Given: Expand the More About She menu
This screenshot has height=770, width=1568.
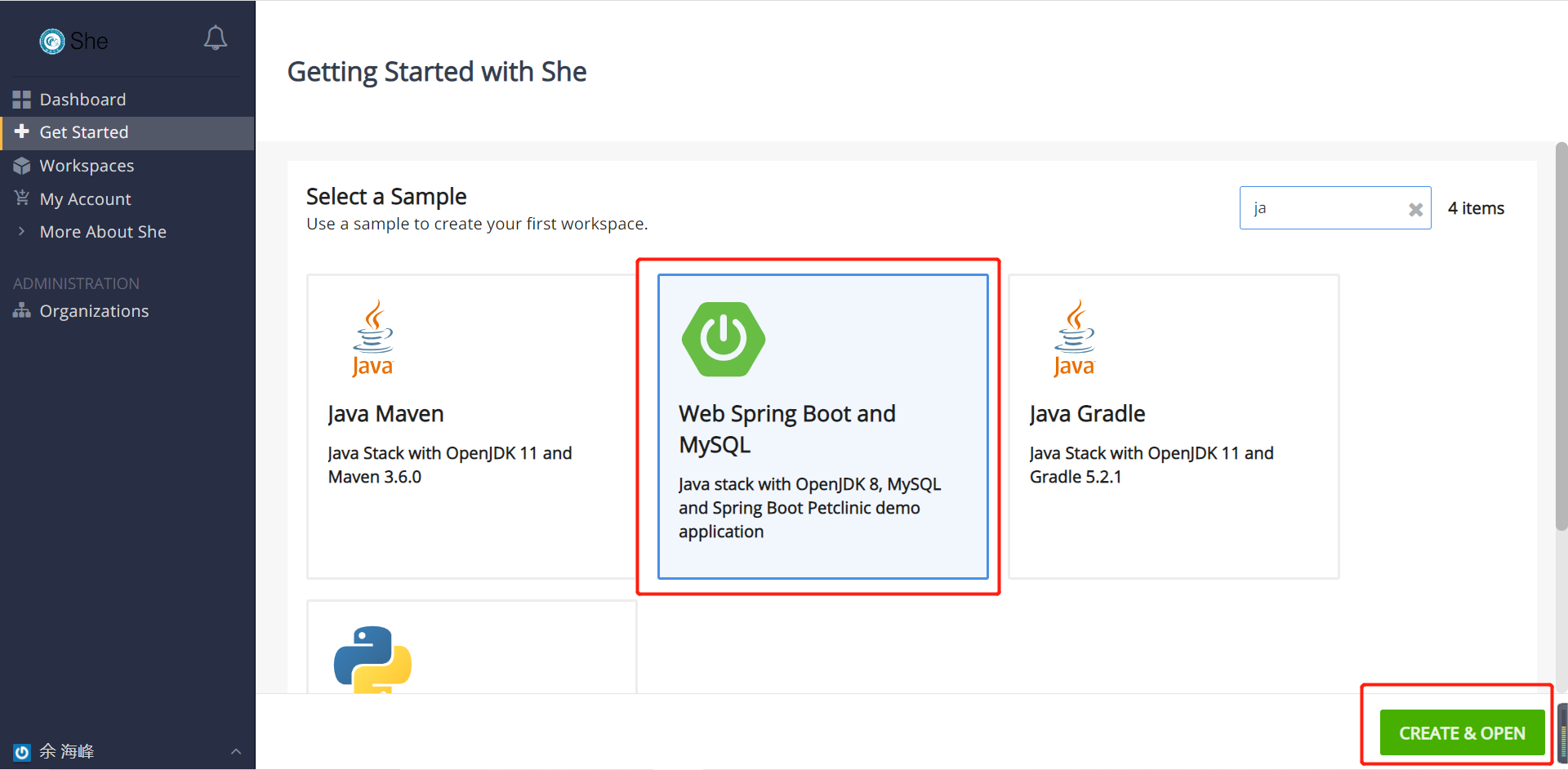Looking at the screenshot, I should (103, 232).
